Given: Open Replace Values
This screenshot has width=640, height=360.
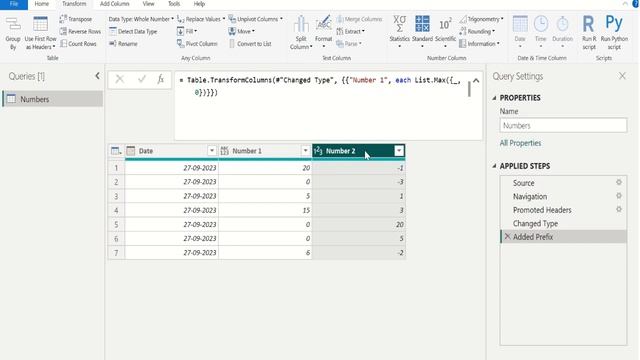Looking at the screenshot, I should coord(201,19).
